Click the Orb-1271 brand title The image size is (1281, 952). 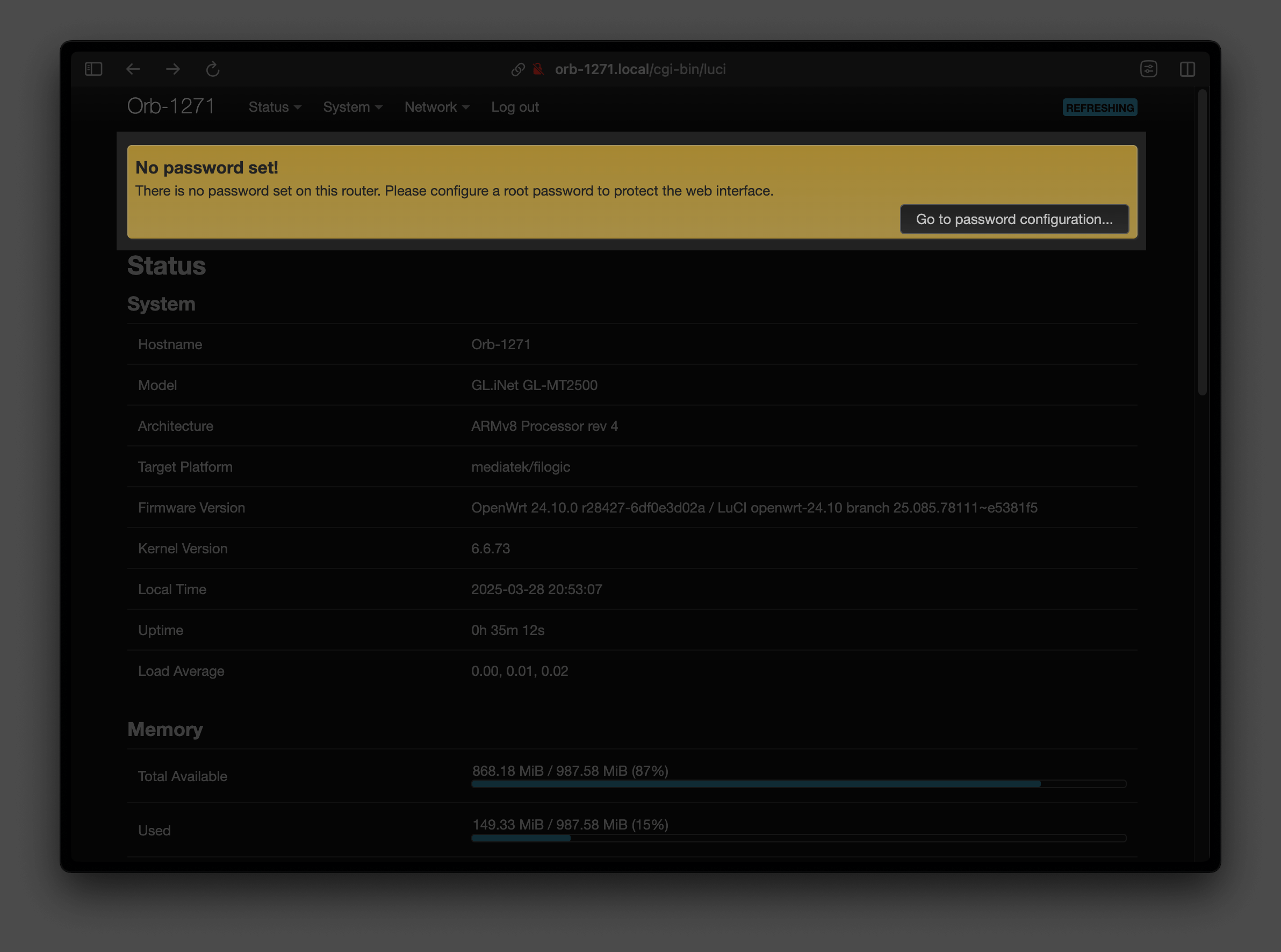pos(170,106)
